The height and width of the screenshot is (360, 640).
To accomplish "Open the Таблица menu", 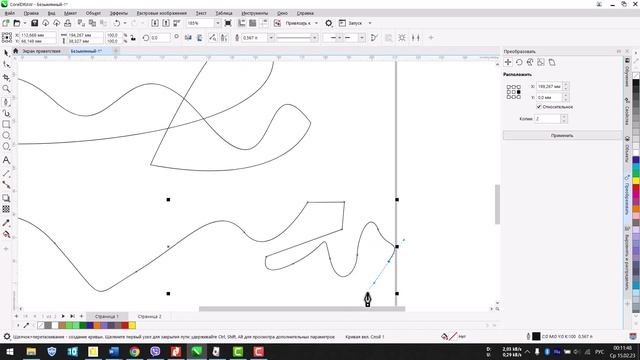I will (x=224, y=13).
